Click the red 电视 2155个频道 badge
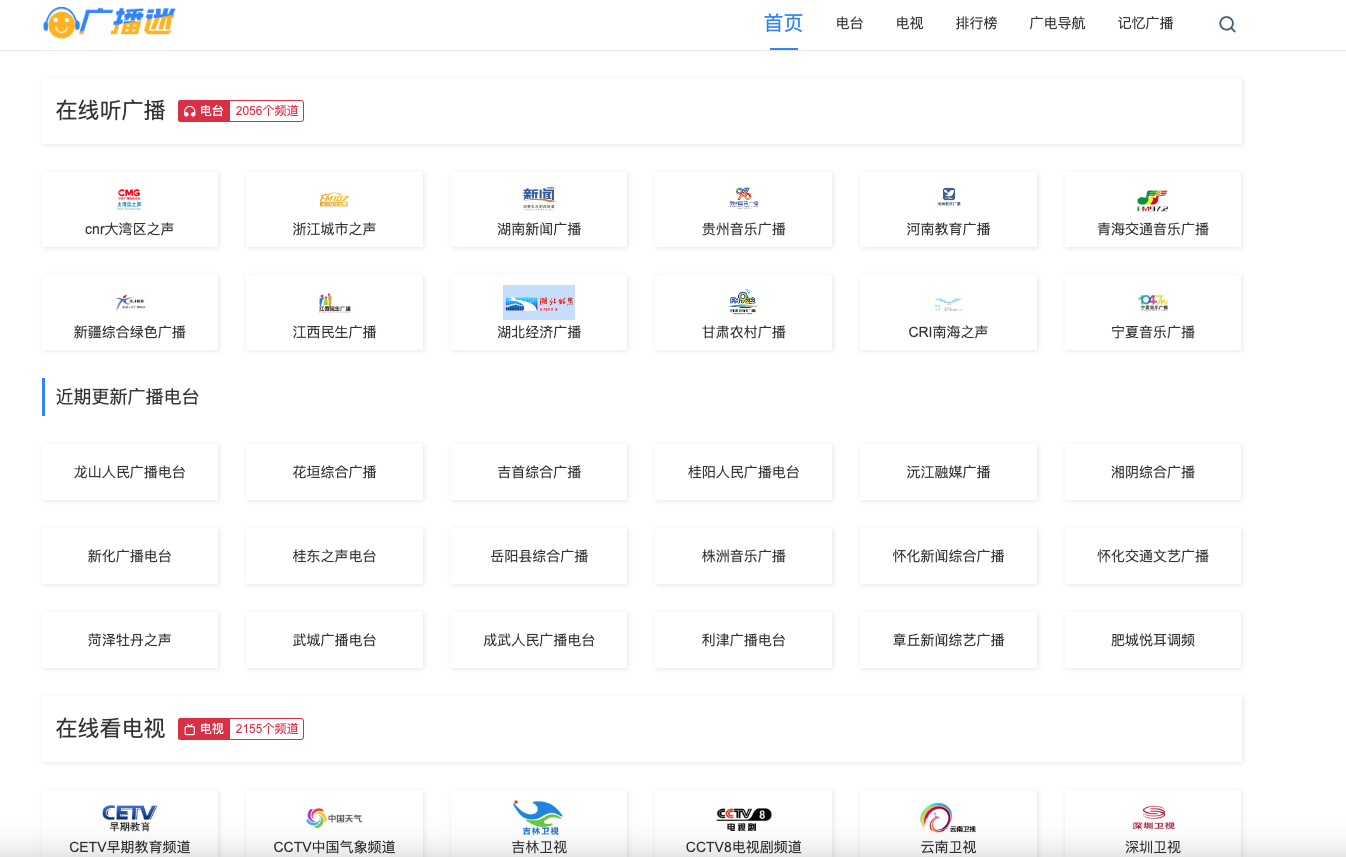 241,729
